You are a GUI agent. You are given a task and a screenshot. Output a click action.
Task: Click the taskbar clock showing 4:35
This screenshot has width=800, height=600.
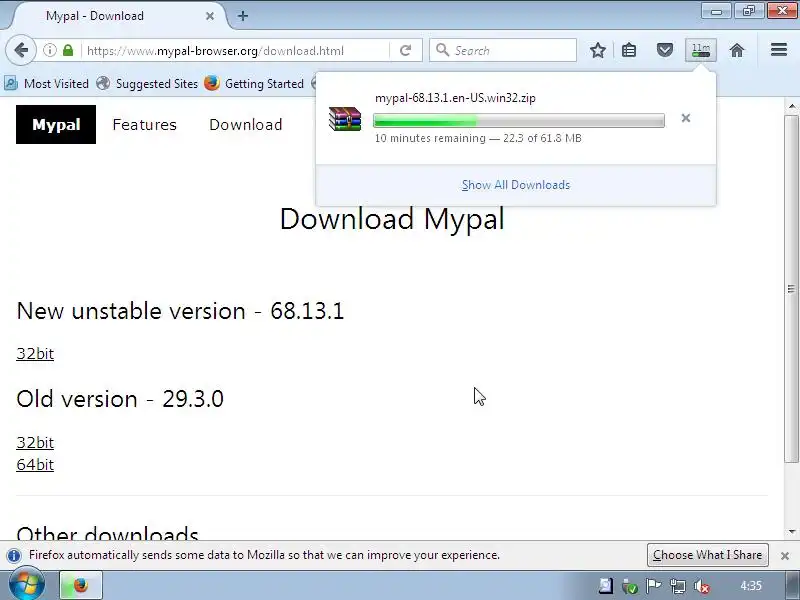click(x=751, y=586)
